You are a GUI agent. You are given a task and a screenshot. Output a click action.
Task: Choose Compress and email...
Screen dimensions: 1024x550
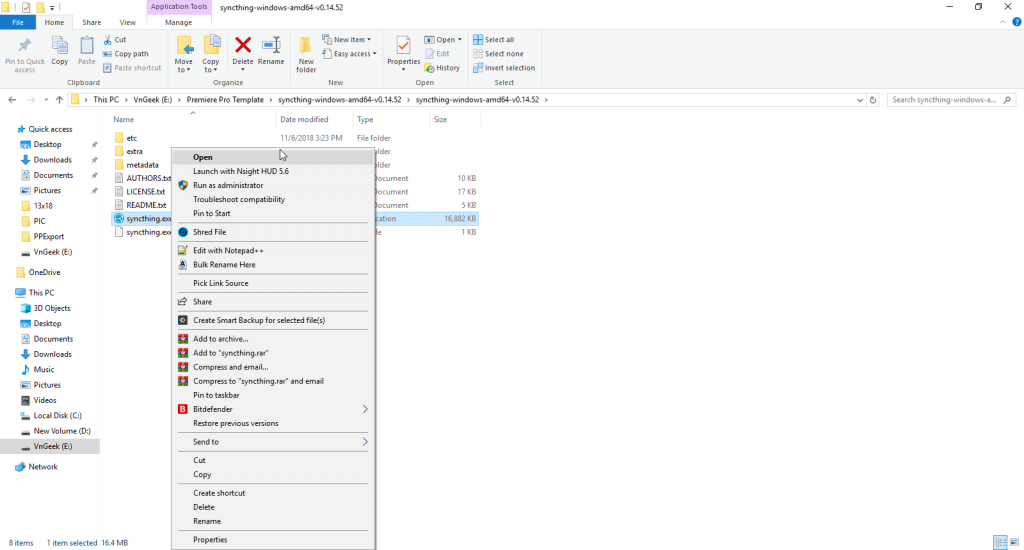[x=273, y=367]
